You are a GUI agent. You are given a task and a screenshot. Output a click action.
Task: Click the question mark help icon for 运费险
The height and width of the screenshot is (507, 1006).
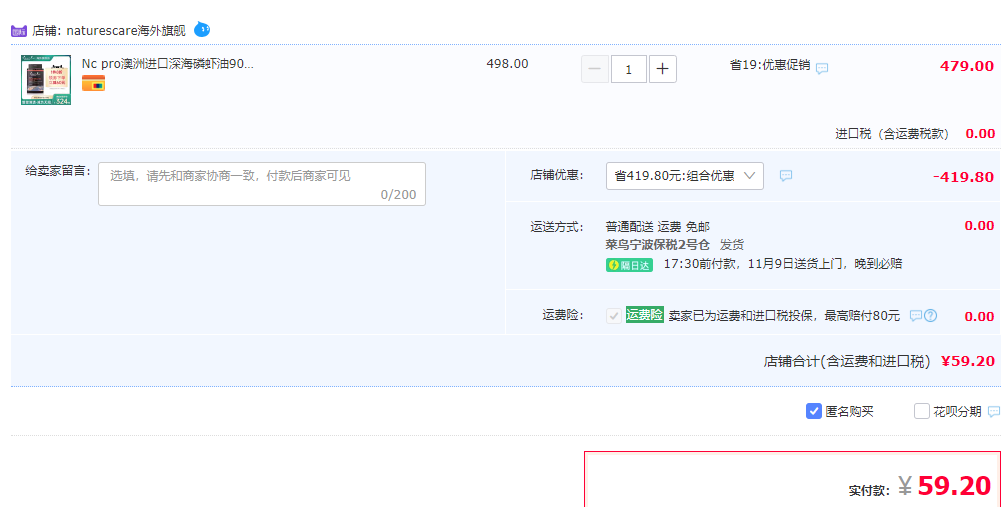coord(930,316)
